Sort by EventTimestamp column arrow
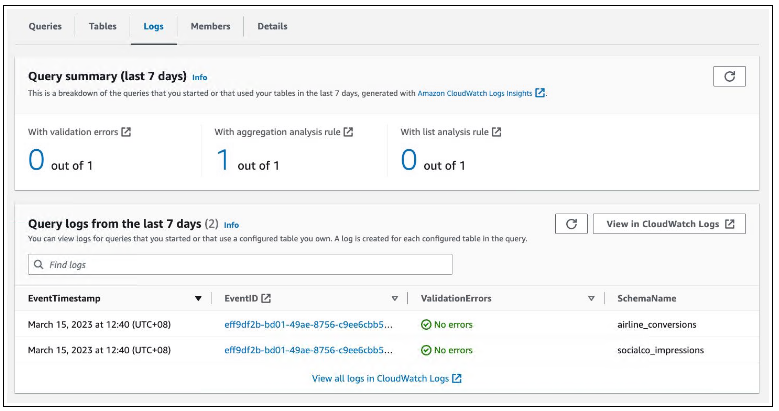This screenshot has width=779, height=411. click(198, 298)
